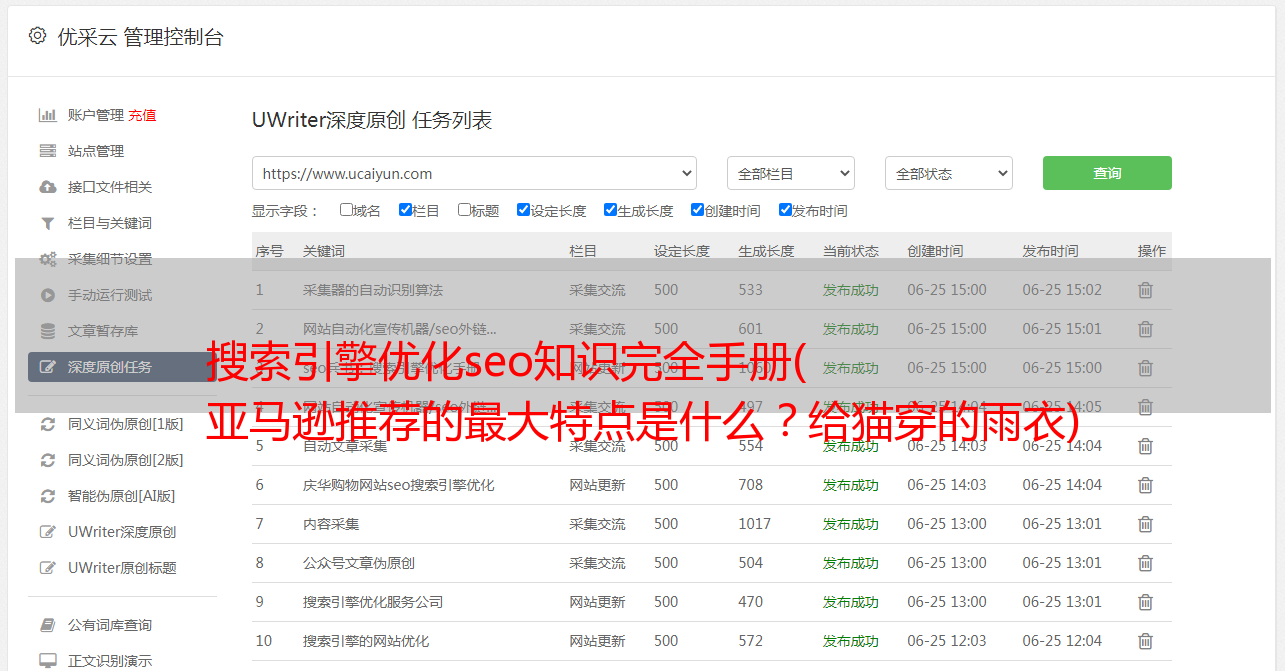Uncheck the 栏目 display field checkbox
1285x671 pixels.
tap(405, 210)
